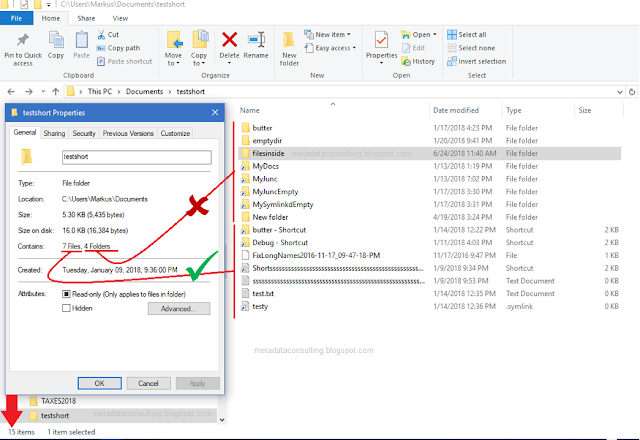Select the filesinside folder row
Screen dimensions: 640x440
point(429,153)
